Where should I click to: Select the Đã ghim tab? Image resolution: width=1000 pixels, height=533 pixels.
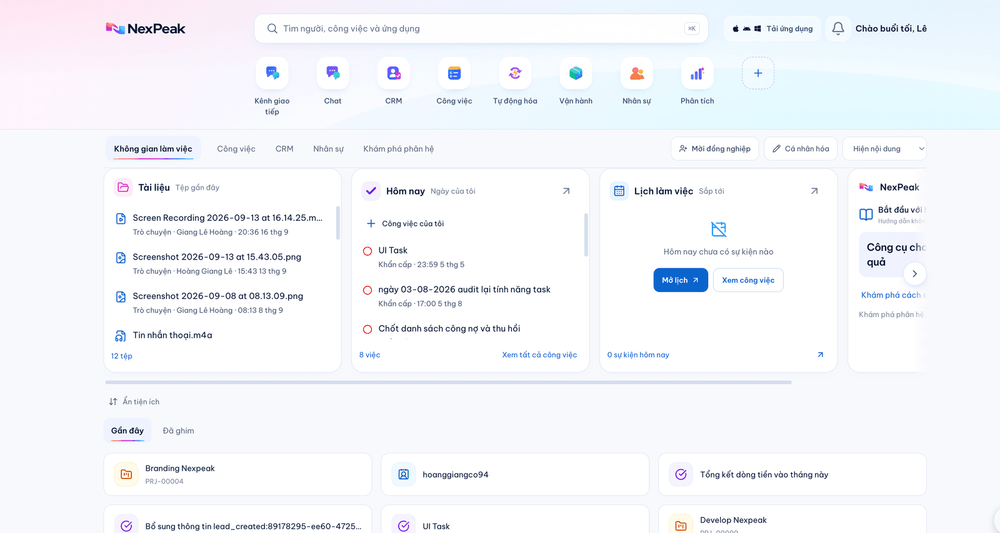click(x=179, y=430)
